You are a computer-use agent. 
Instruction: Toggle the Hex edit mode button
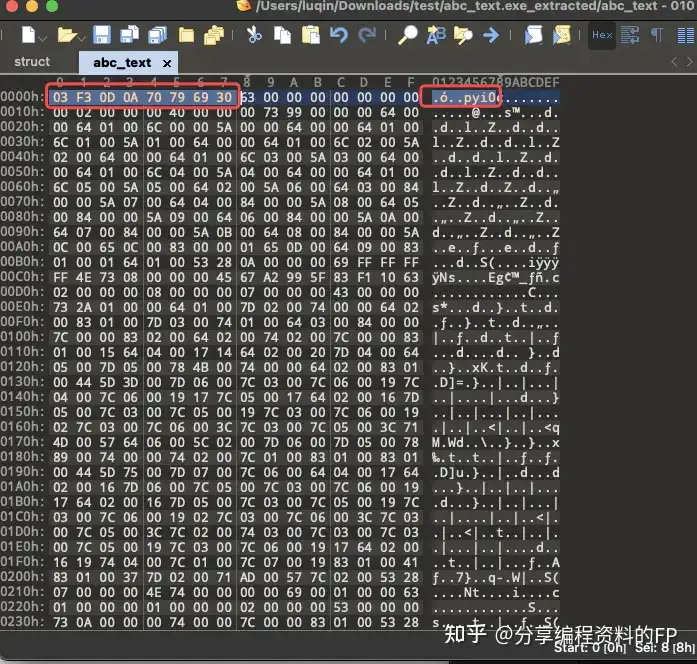pos(602,35)
